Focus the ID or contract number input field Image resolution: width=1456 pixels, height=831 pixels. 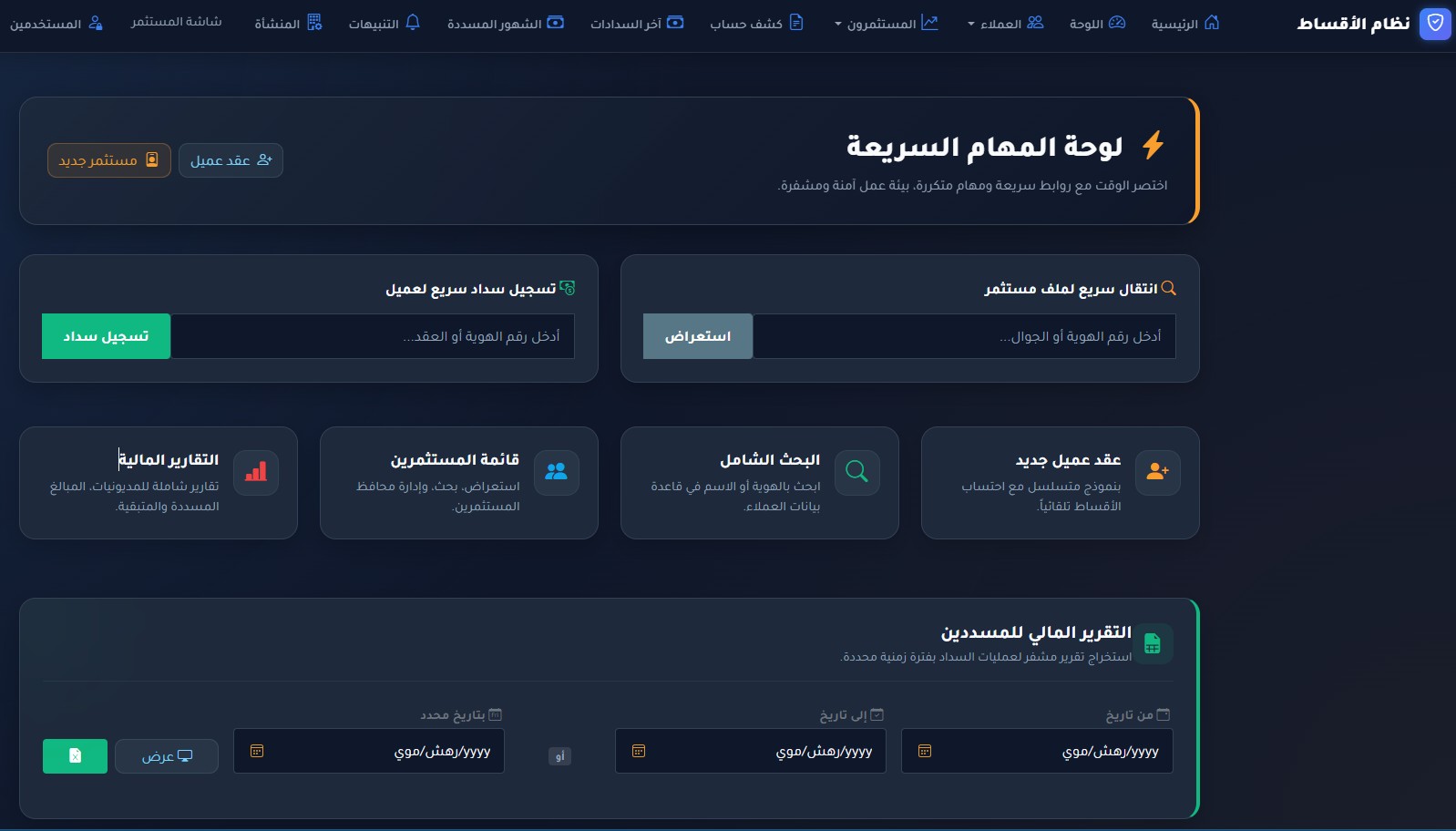[x=373, y=336]
